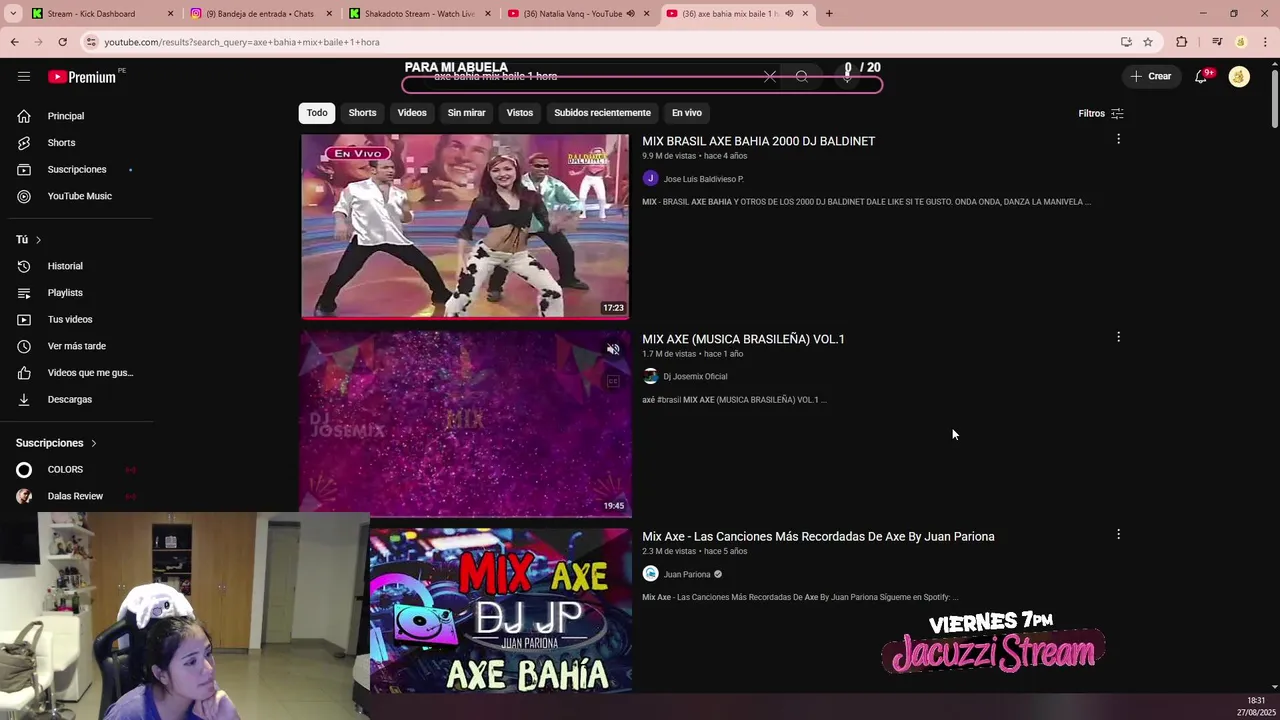This screenshot has height=720, width=1280.
Task: Open Mix Axe Las Canciones Más Recordadas title
Action: [x=818, y=537]
